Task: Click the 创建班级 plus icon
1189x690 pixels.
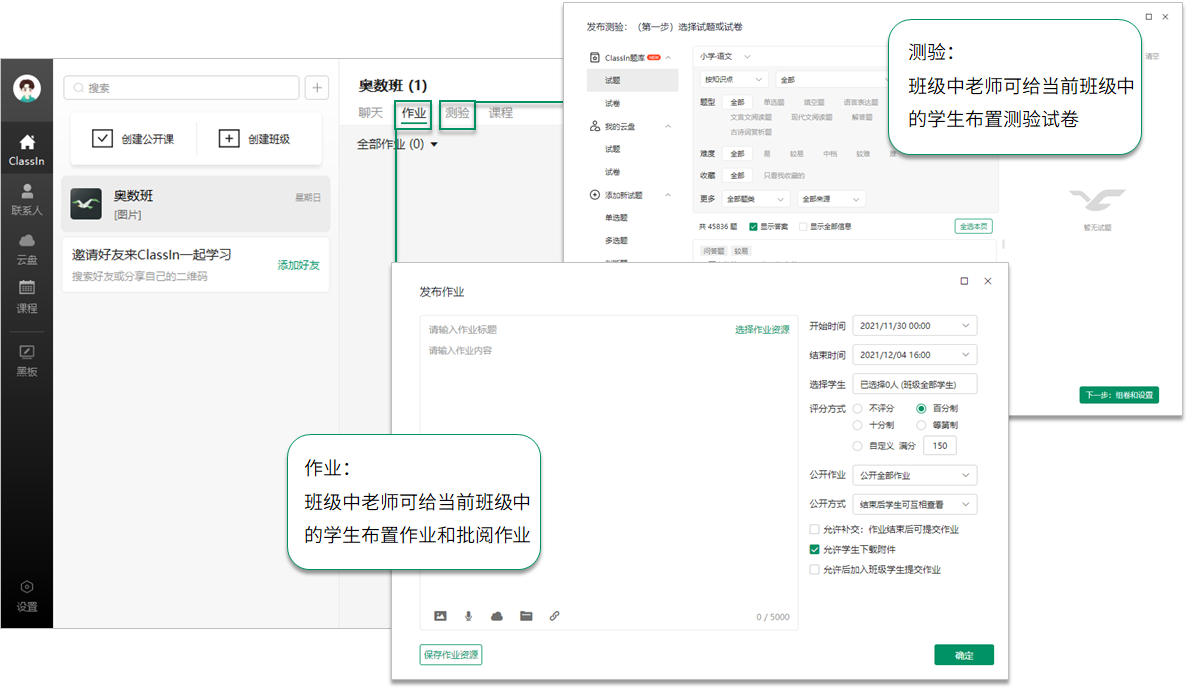Action: pyautogui.click(x=229, y=138)
